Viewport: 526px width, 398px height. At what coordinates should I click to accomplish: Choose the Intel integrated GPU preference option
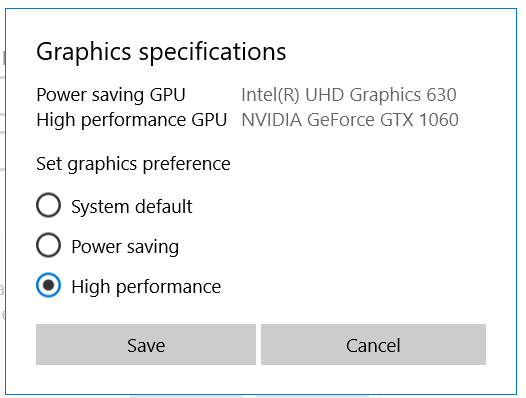tap(48, 245)
